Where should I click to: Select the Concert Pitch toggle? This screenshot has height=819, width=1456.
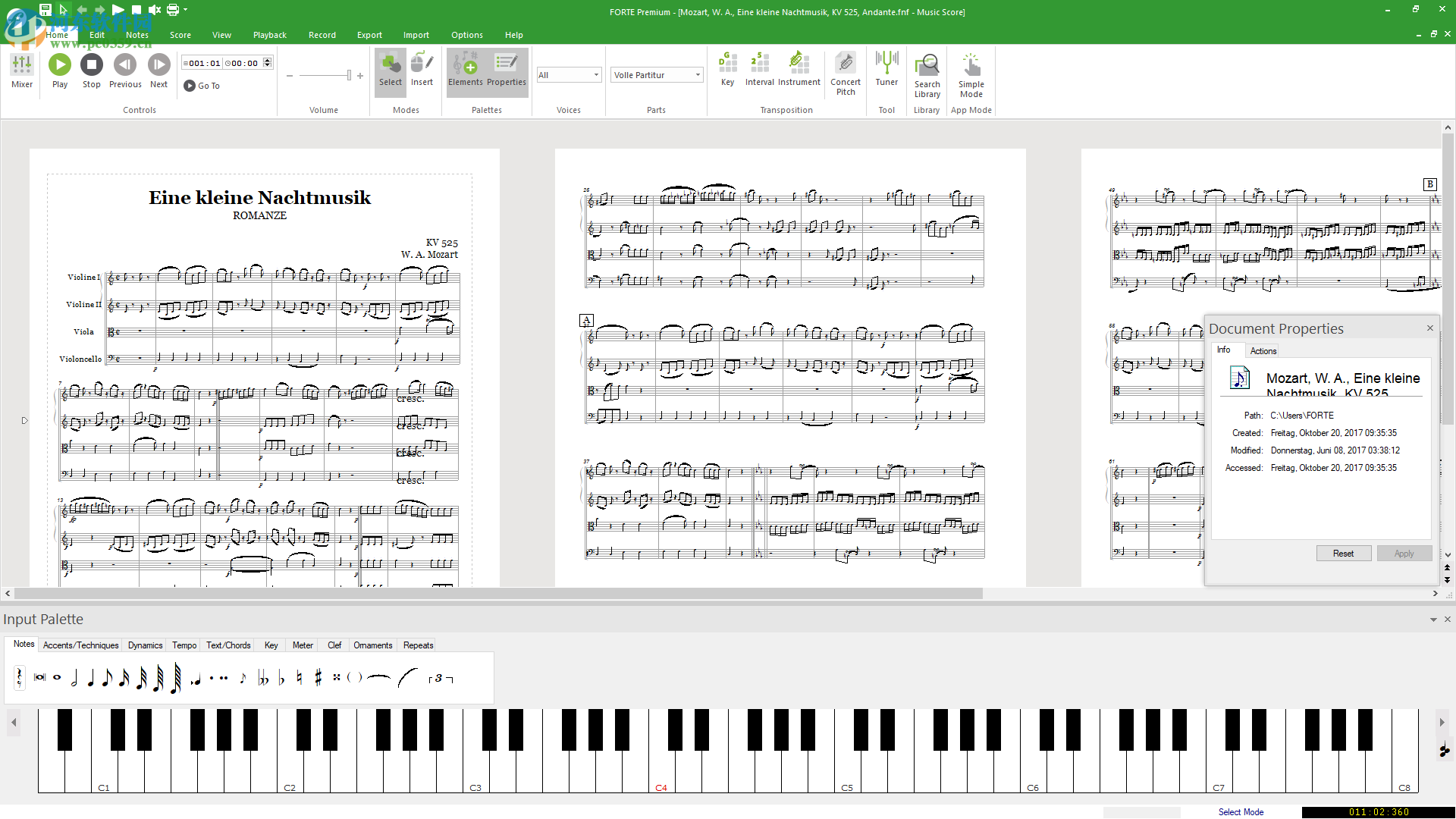845,75
